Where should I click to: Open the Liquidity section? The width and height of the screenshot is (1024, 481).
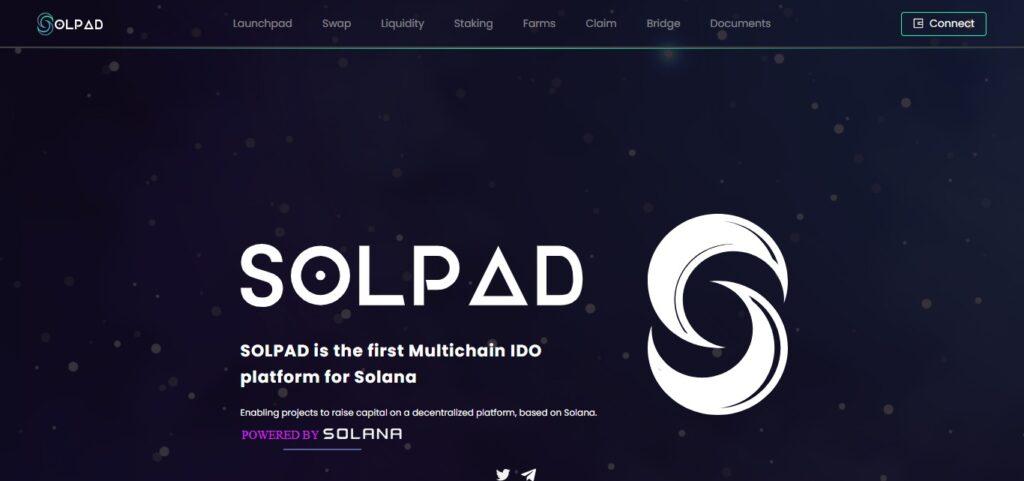[x=402, y=23]
